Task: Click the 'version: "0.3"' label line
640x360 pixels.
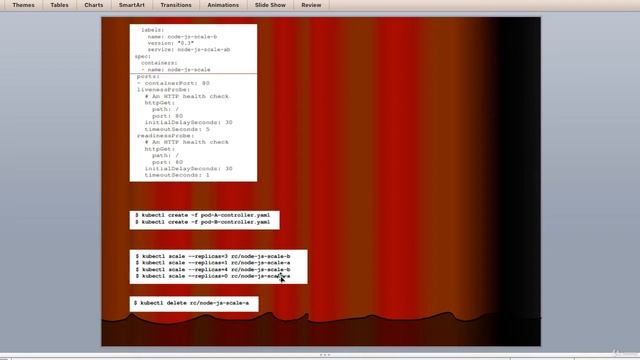Action: point(171,43)
